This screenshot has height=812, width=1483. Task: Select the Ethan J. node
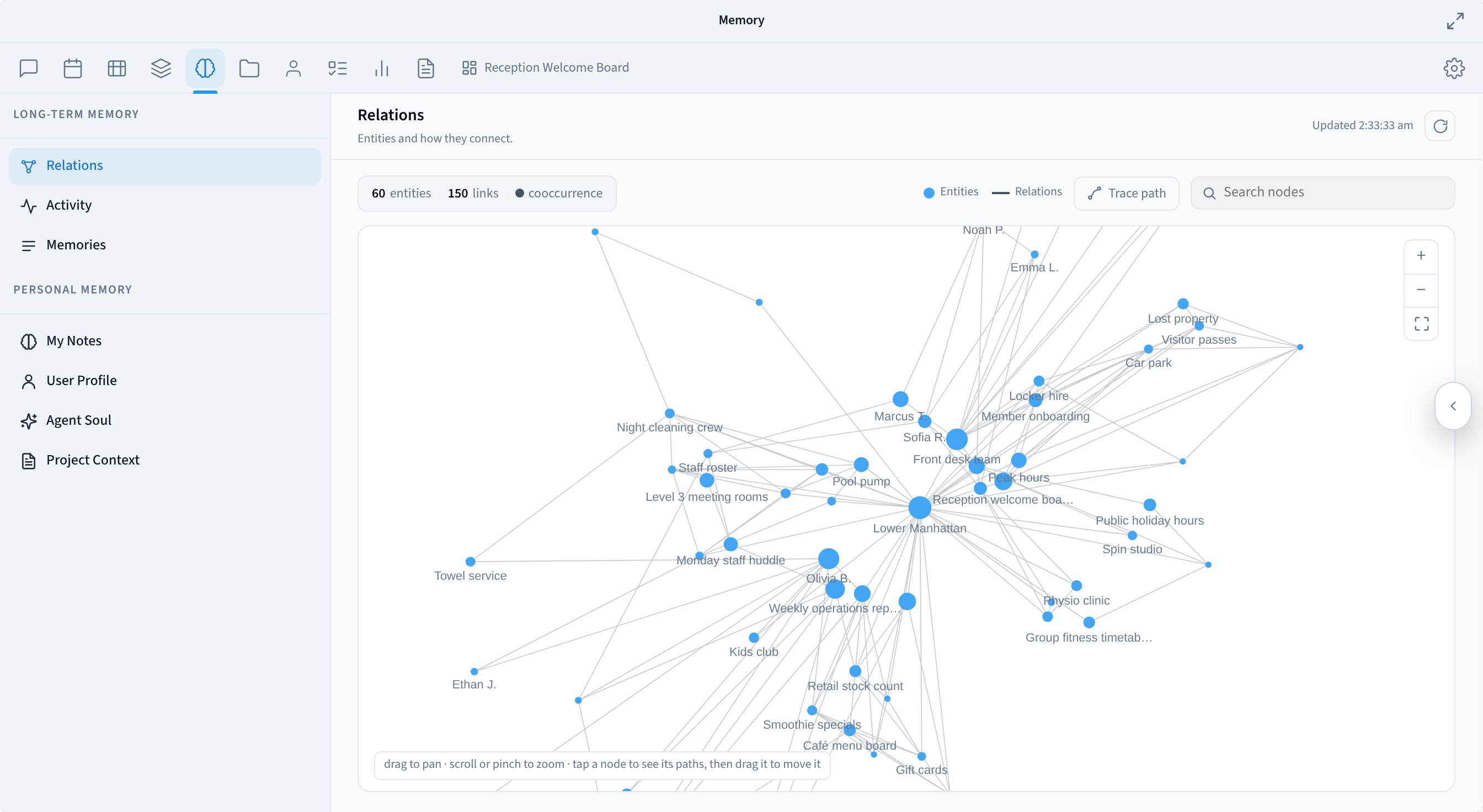[474, 671]
